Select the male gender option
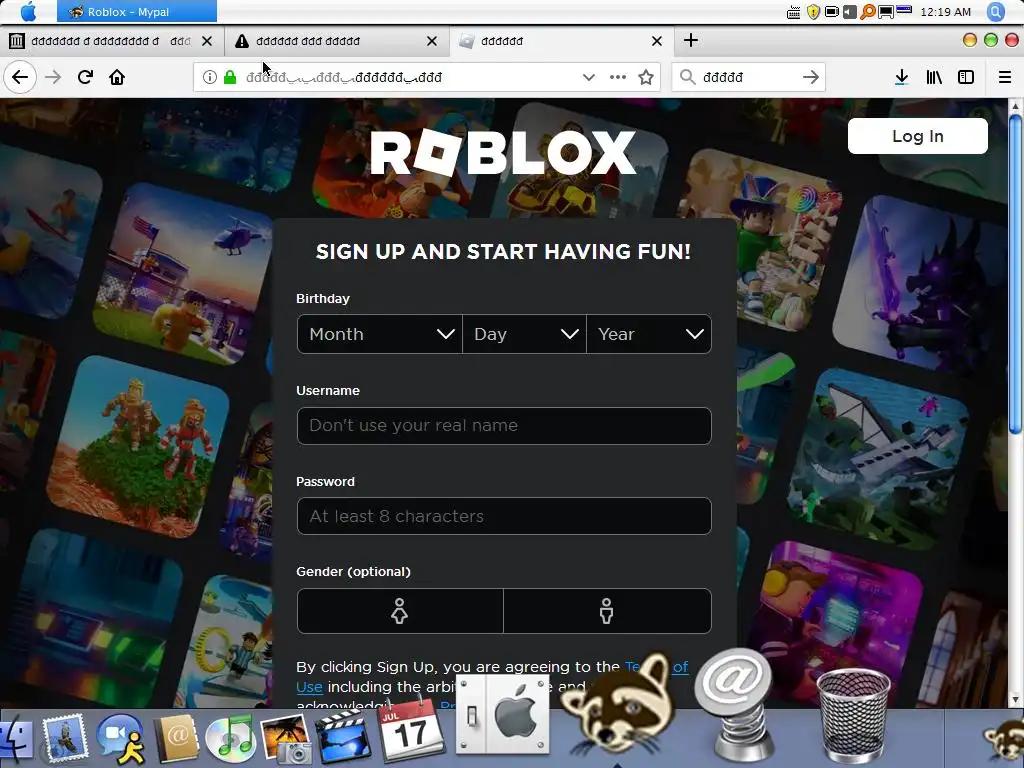This screenshot has width=1024, height=768. [607, 611]
